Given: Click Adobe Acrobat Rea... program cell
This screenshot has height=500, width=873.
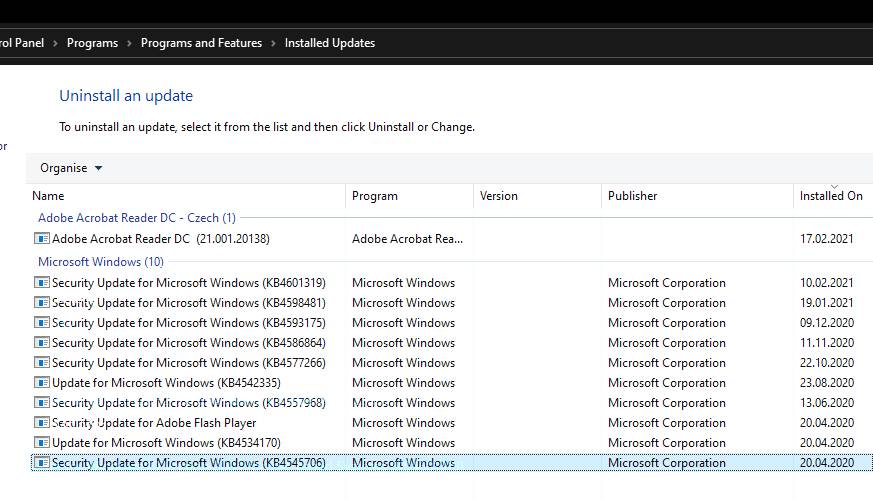Looking at the screenshot, I should [x=407, y=238].
